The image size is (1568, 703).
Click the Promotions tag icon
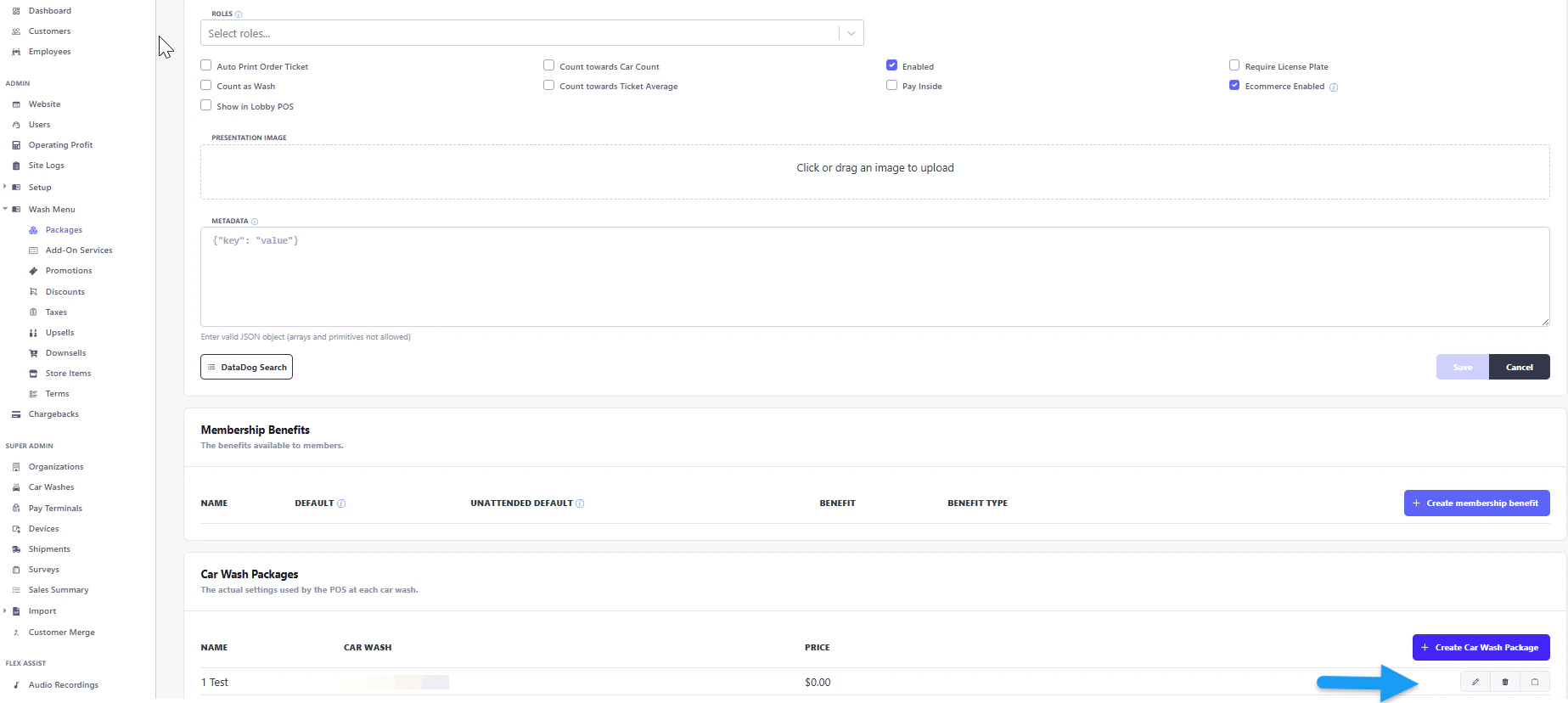pos(33,271)
